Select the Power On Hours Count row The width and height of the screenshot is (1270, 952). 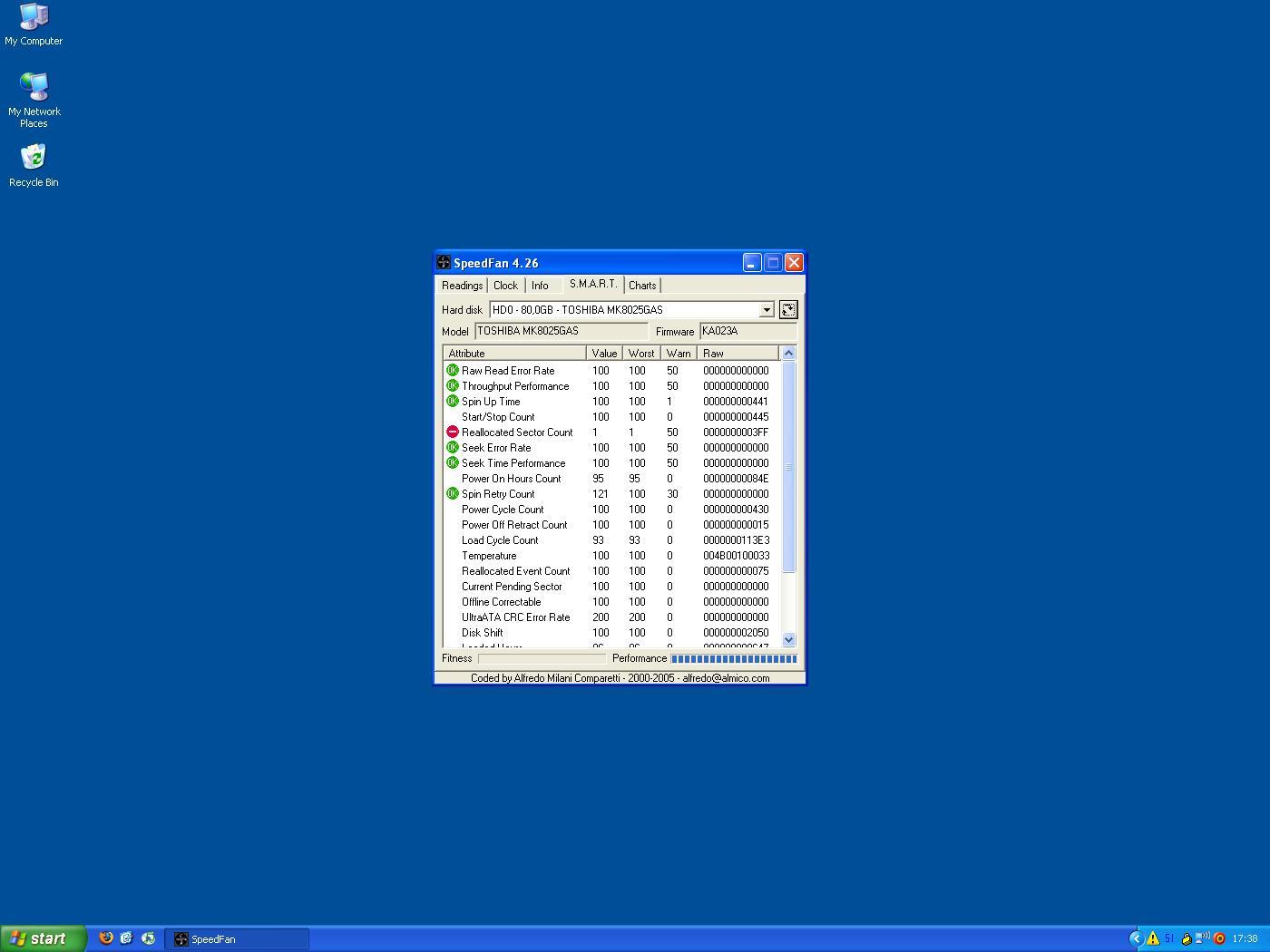tap(611, 479)
